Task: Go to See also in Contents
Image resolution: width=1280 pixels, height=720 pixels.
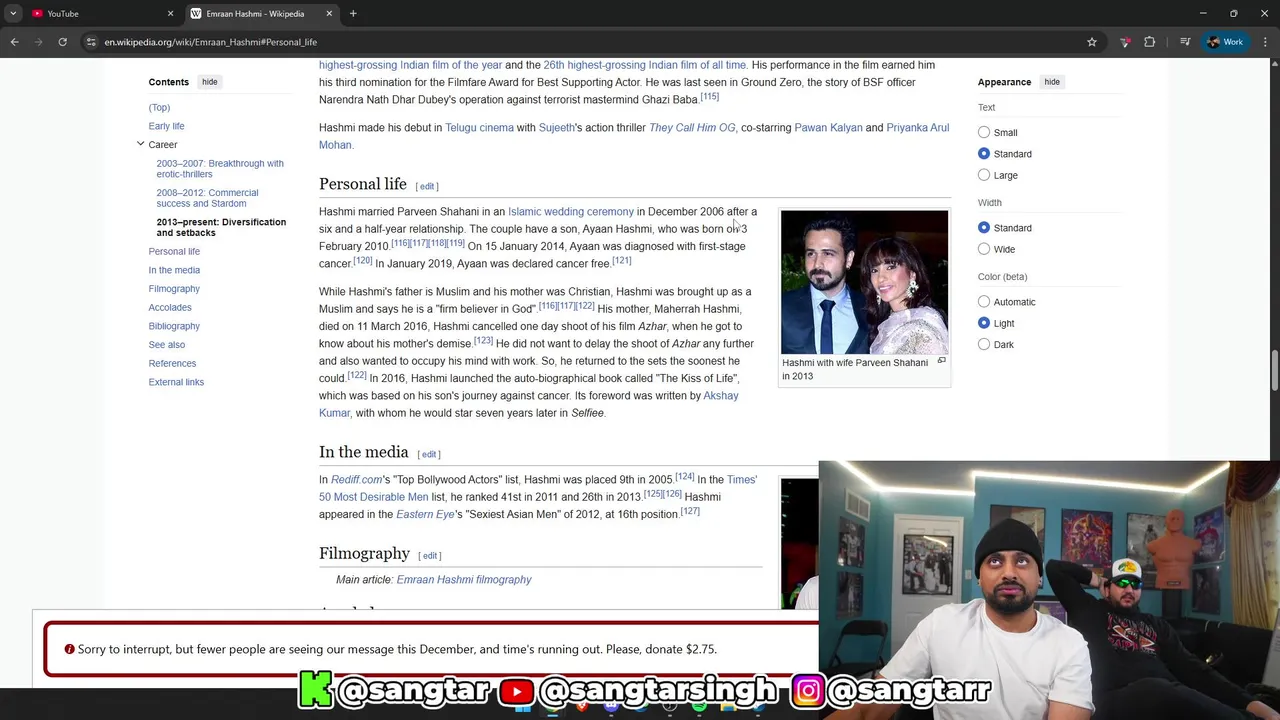Action: point(167,345)
